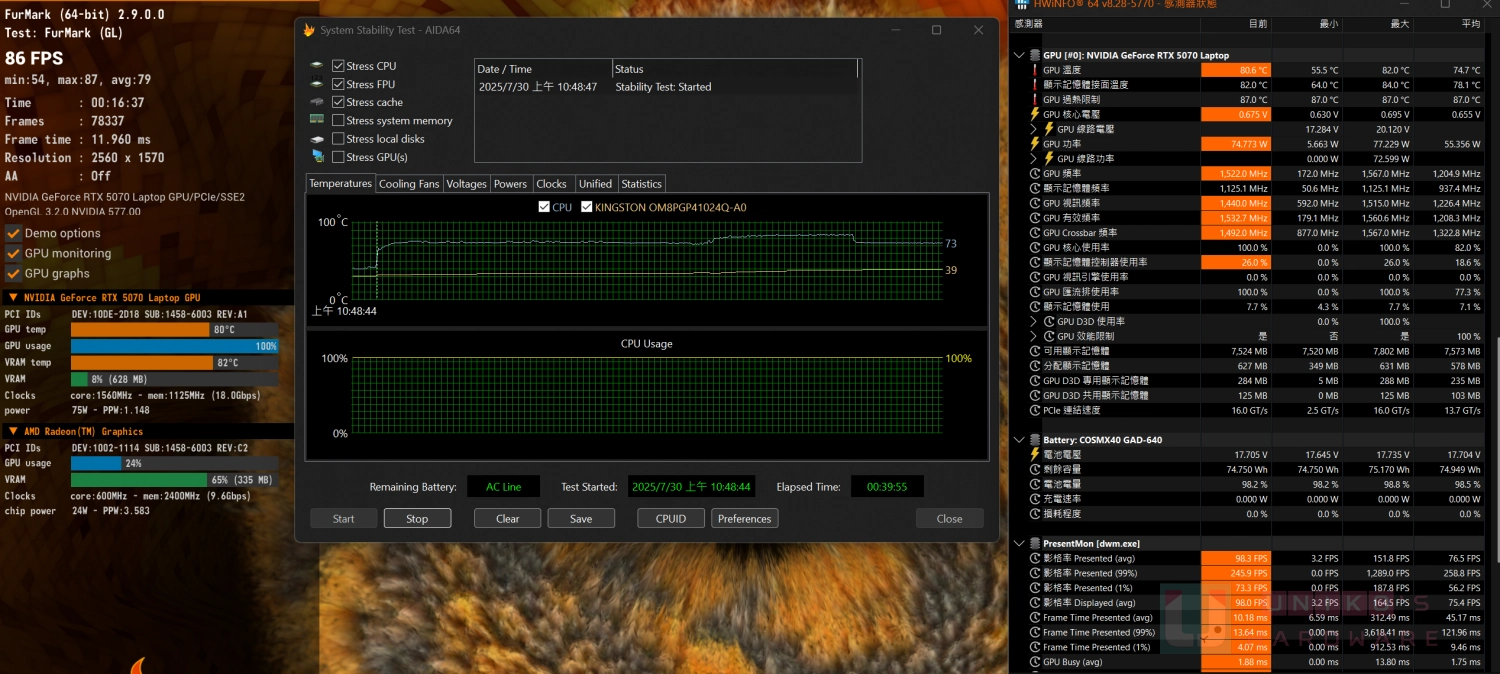
Task: Switch to the Voltages tab
Action: click(x=466, y=184)
